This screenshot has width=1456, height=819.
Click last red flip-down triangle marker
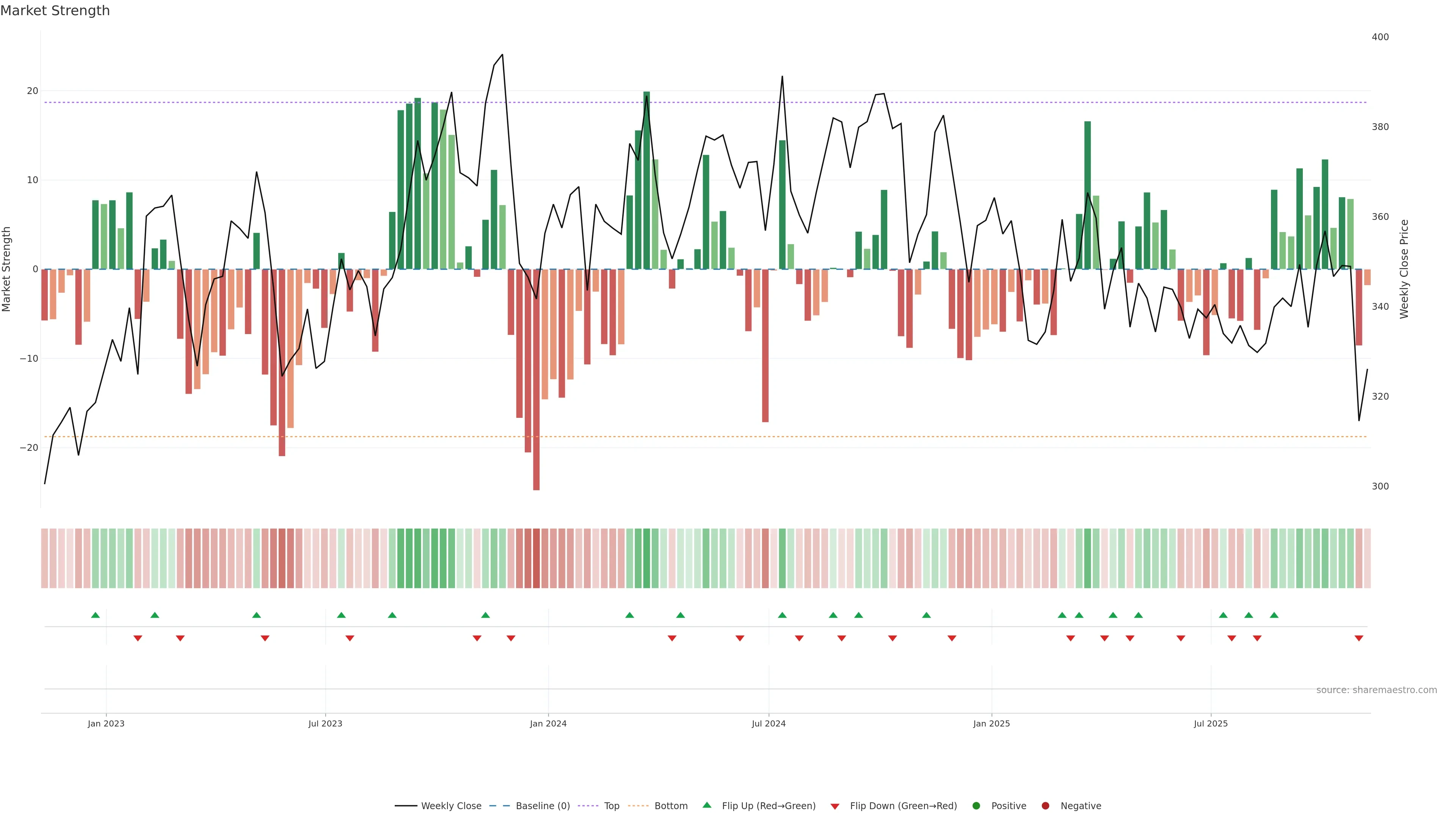pyautogui.click(x=1359, y=638)
